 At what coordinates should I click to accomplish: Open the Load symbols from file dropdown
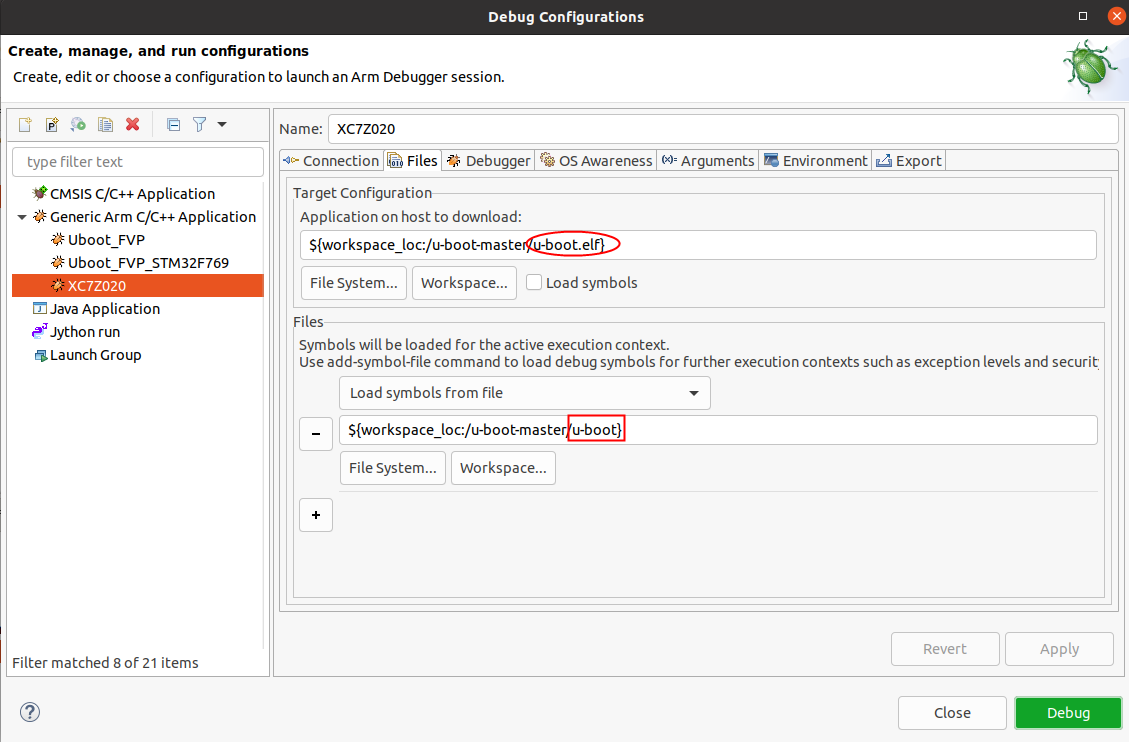pyautogui.click(x=524, y=393)
